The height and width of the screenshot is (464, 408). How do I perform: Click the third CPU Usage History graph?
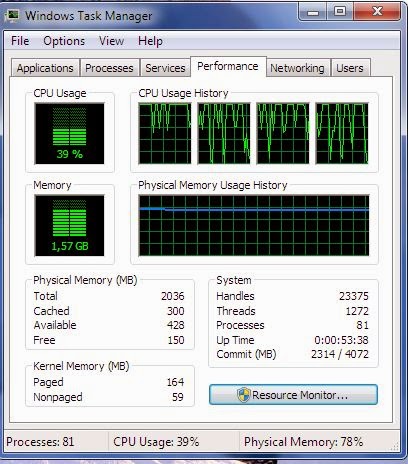pyautogui.click(x=283, y=133)
